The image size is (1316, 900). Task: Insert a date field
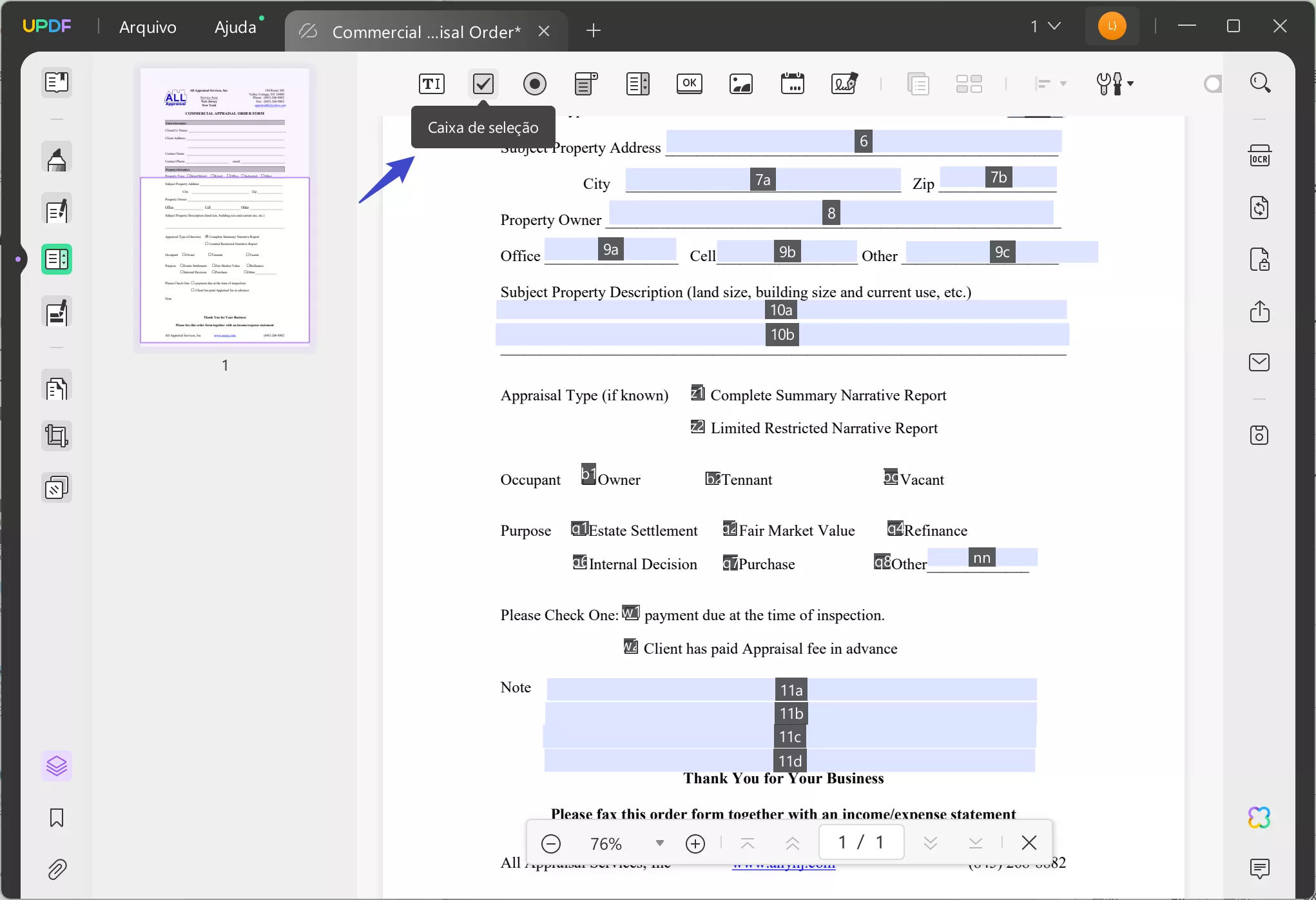[x=793, y=84]
